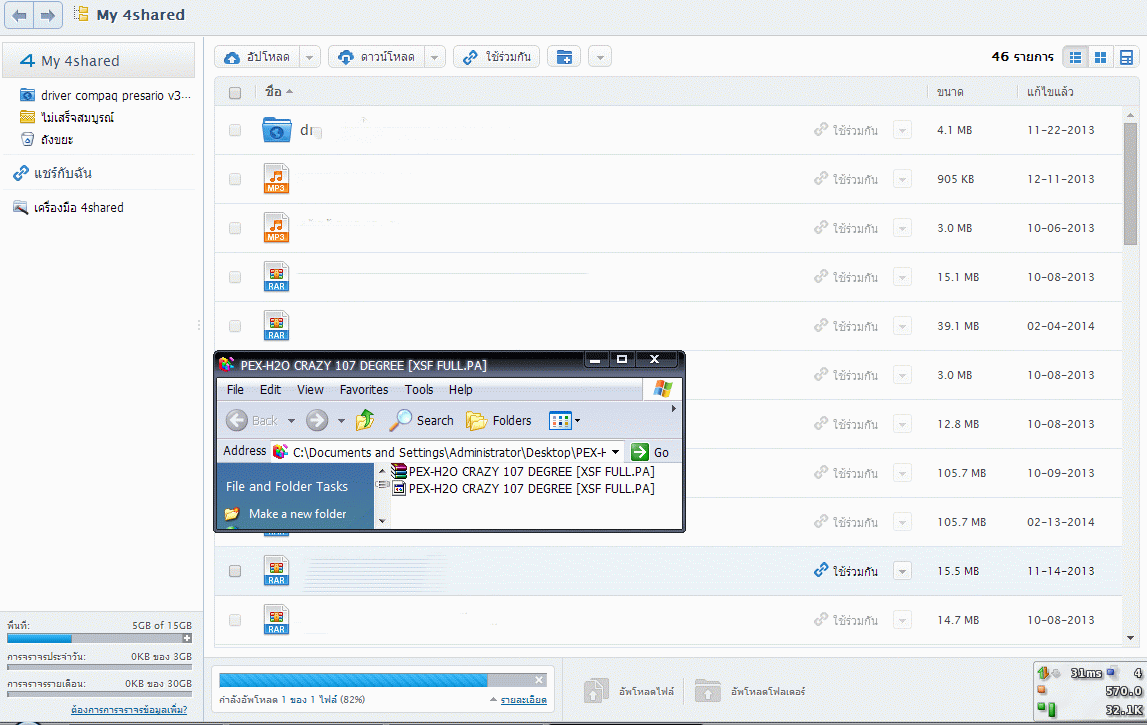
Task: Cancel the upload with the progress X button
Action: coord(539,680)
